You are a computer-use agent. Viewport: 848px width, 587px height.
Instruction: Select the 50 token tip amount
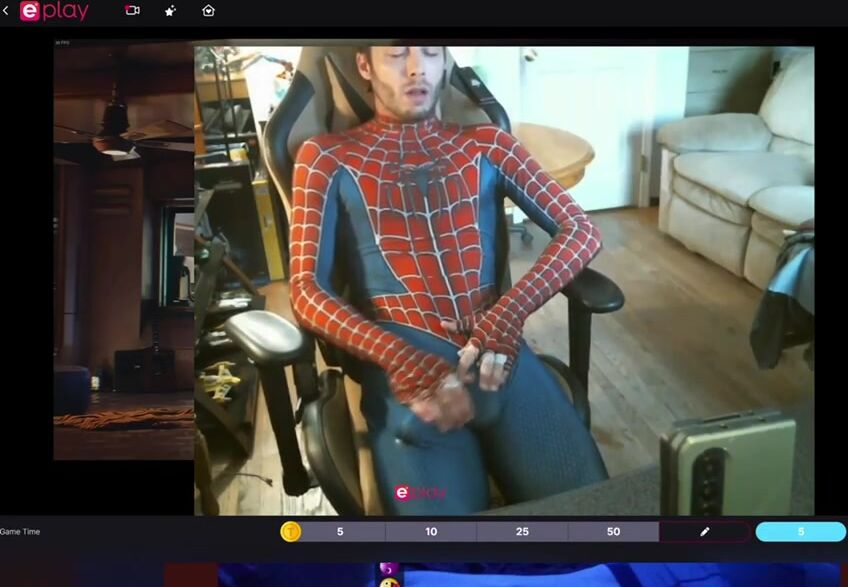coord(613,532)
